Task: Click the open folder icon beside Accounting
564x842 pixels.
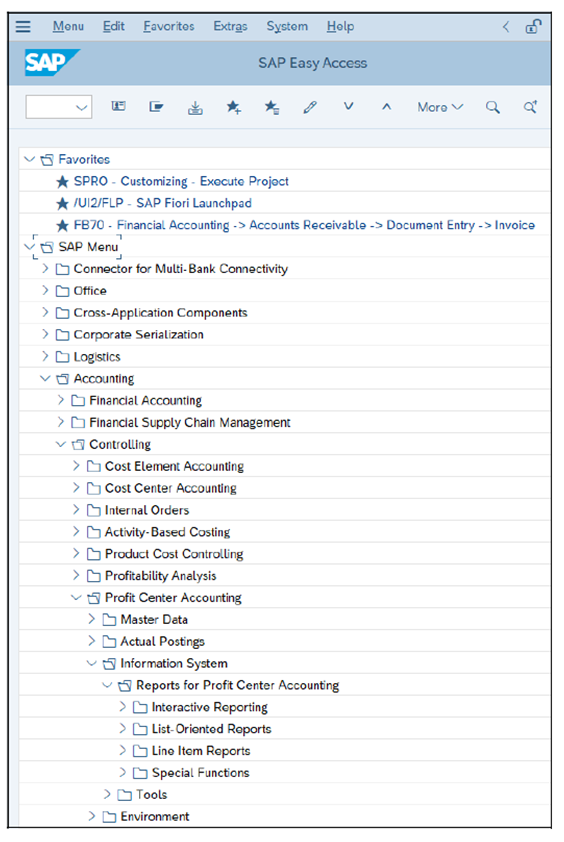Action: tap(63, 379)
